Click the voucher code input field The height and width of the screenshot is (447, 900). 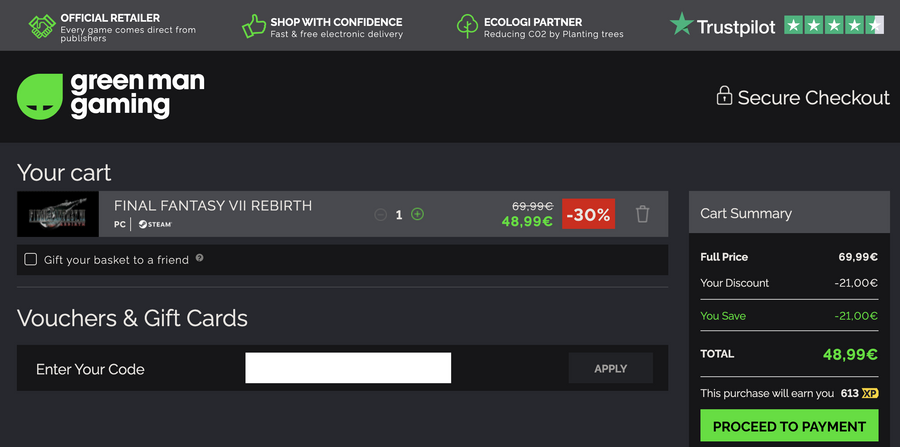pos(348,368)
